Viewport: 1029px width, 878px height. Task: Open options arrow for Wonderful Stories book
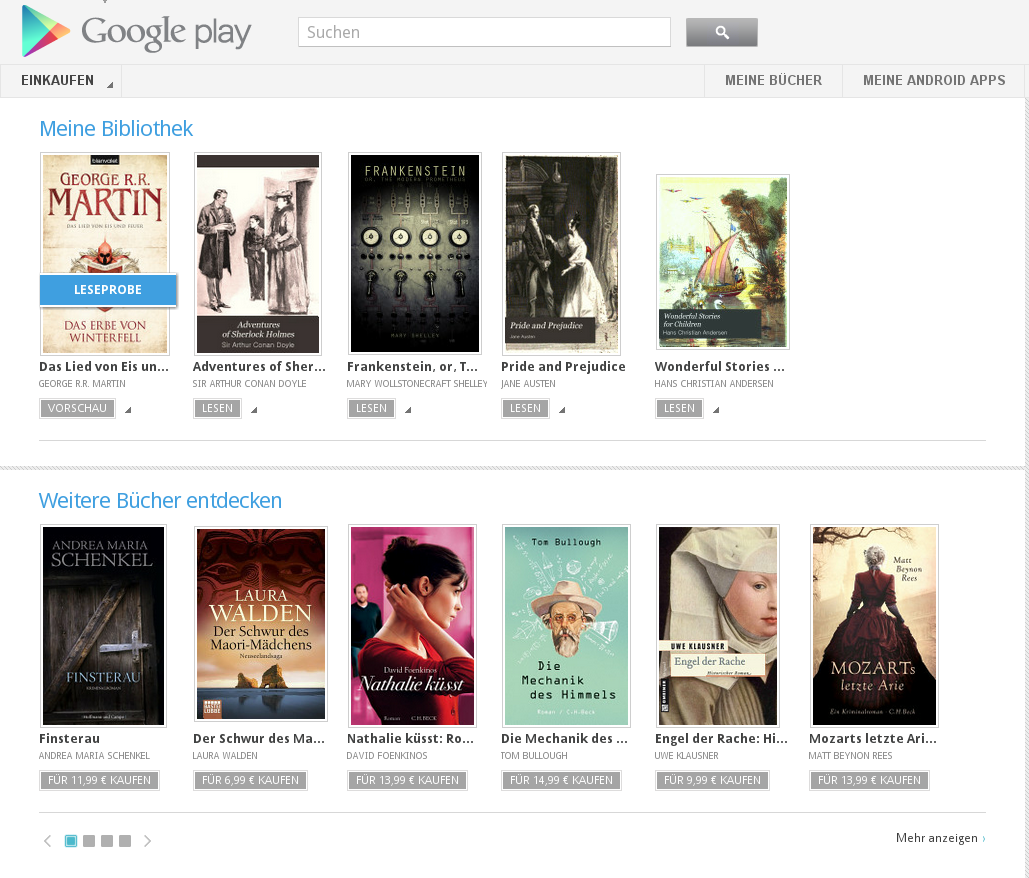(716, 409)
